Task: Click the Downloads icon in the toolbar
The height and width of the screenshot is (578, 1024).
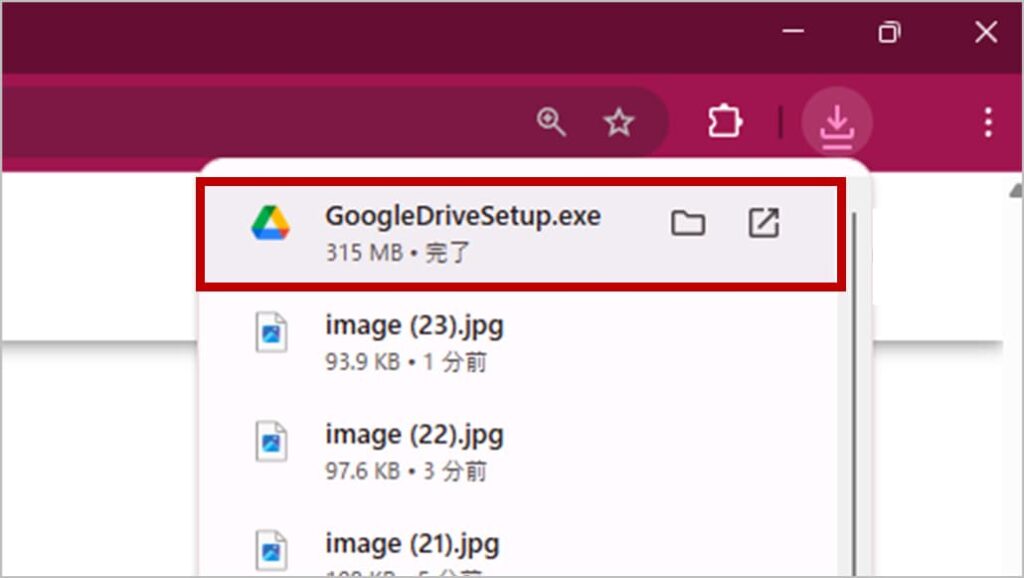Action: [x=837, y=123]
